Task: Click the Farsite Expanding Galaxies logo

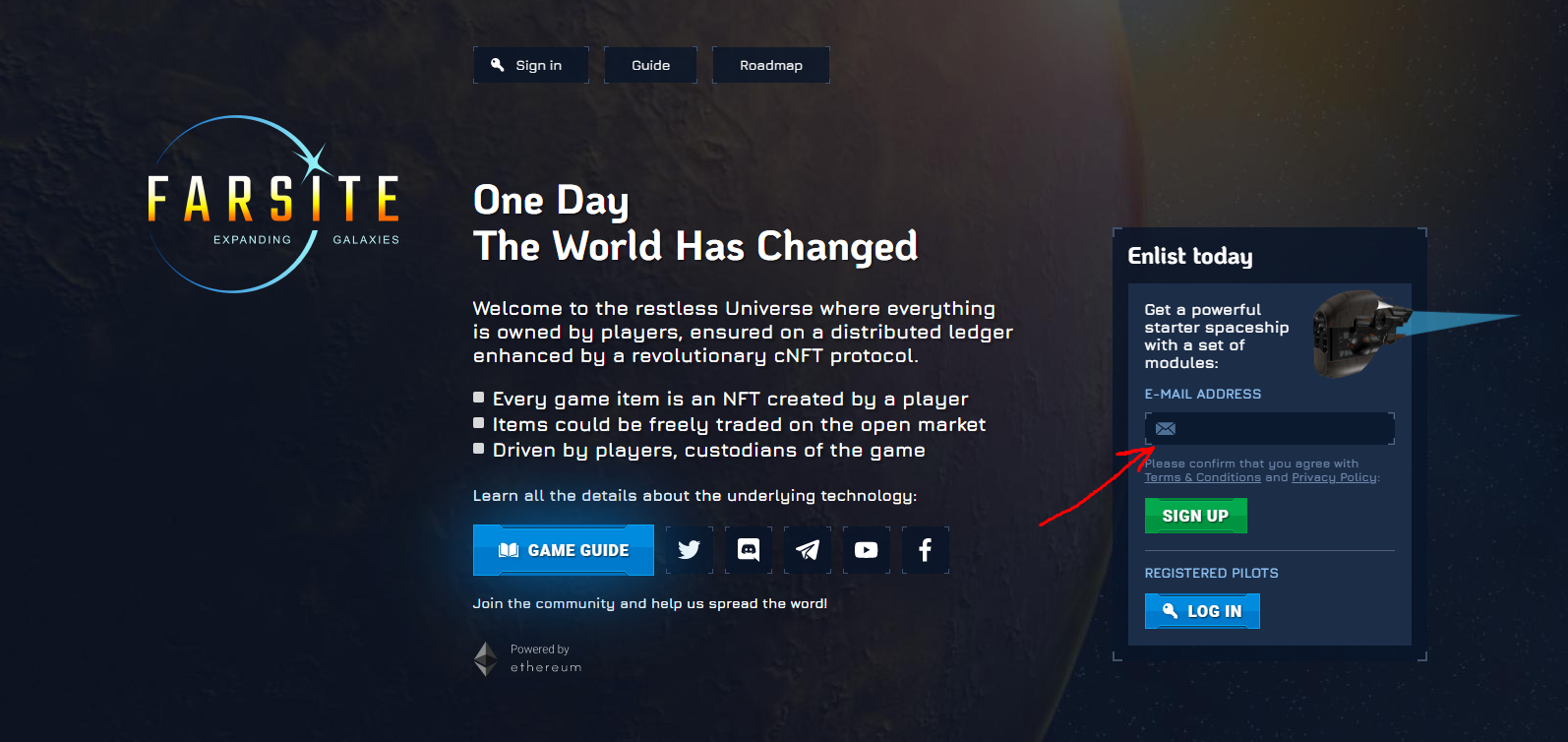Action: 273,204
